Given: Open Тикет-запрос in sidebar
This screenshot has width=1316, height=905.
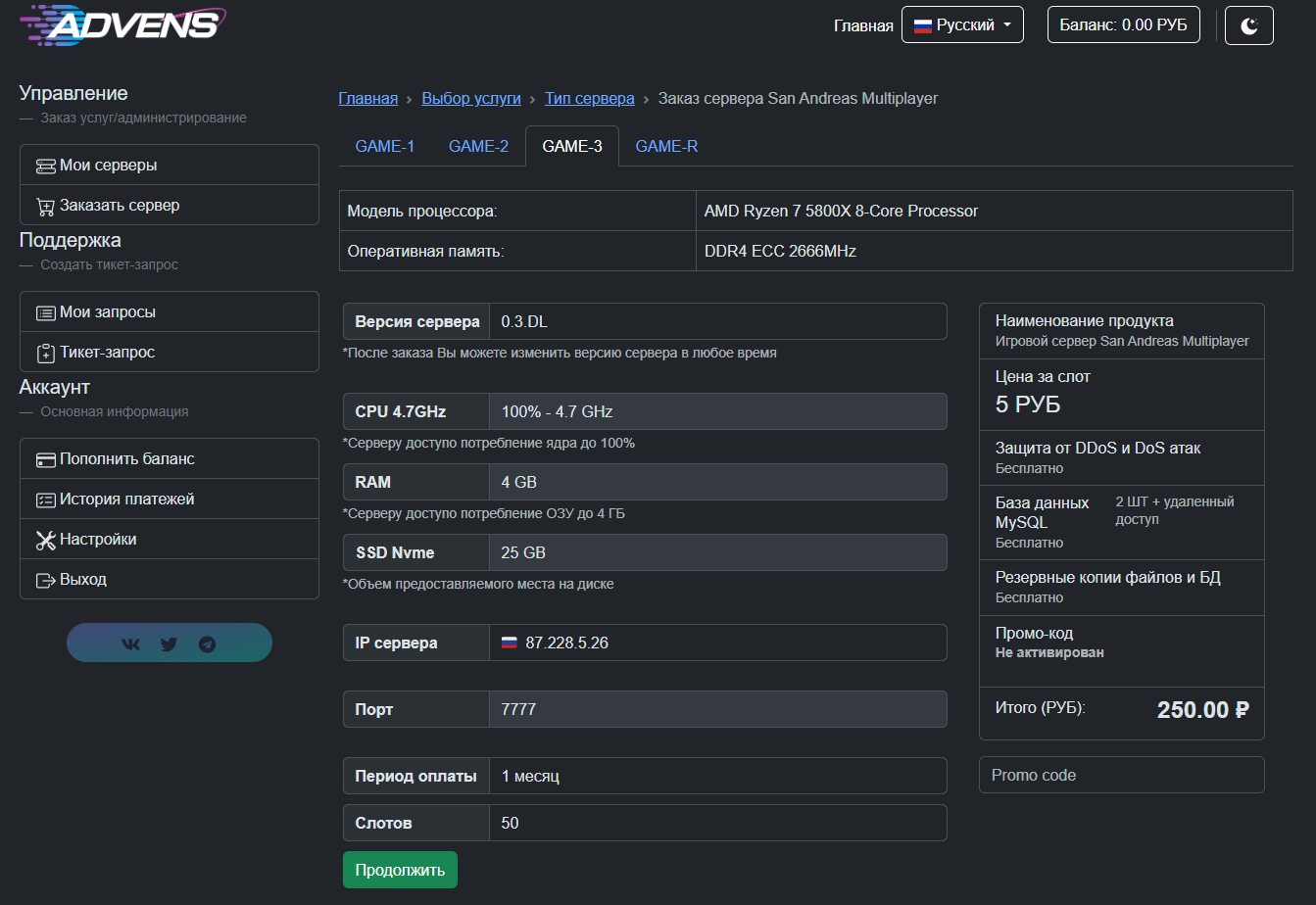Looking at the screenshot, I should tap(170, 352).
